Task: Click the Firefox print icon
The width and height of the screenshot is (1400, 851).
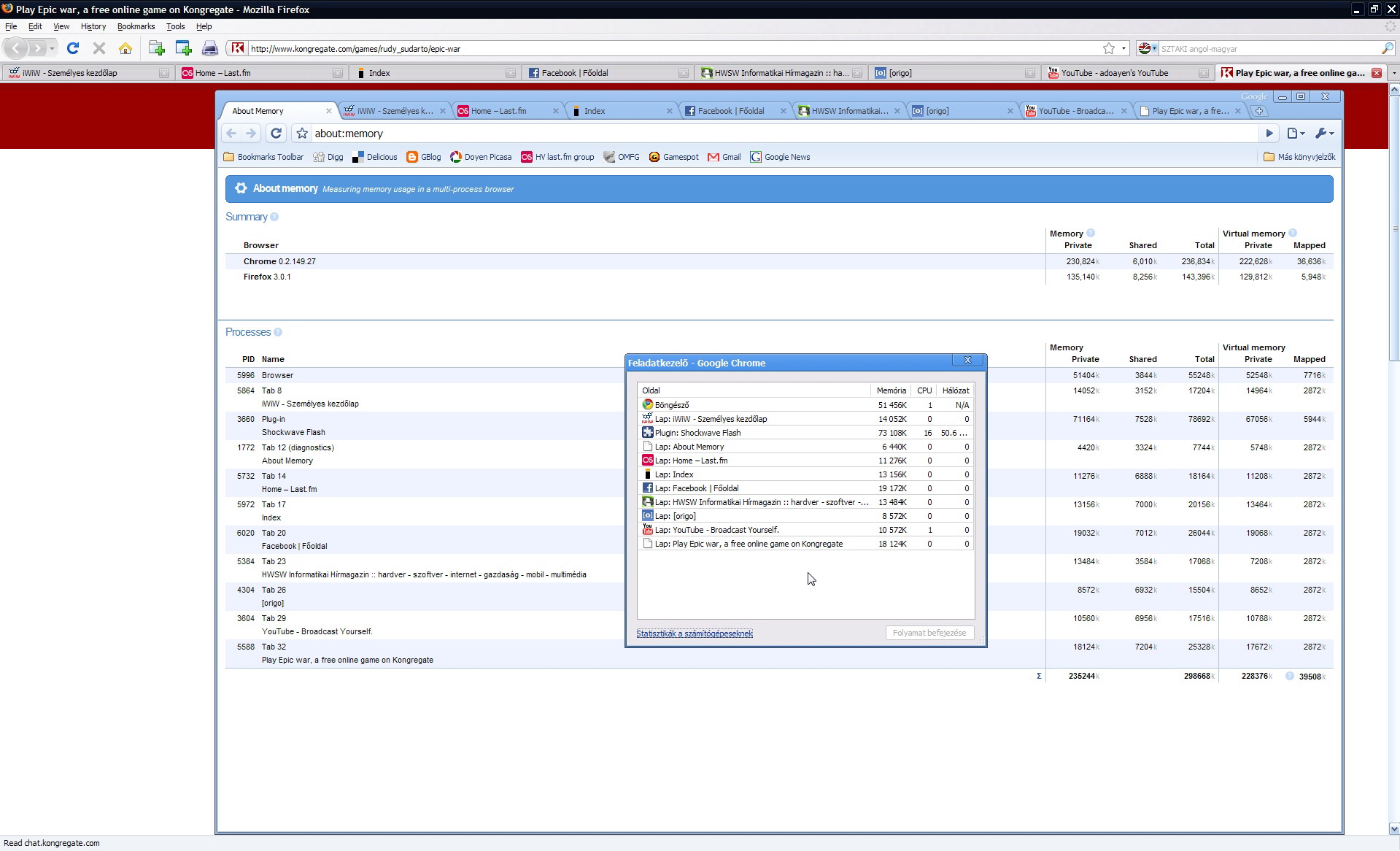Action: [210, 48]
